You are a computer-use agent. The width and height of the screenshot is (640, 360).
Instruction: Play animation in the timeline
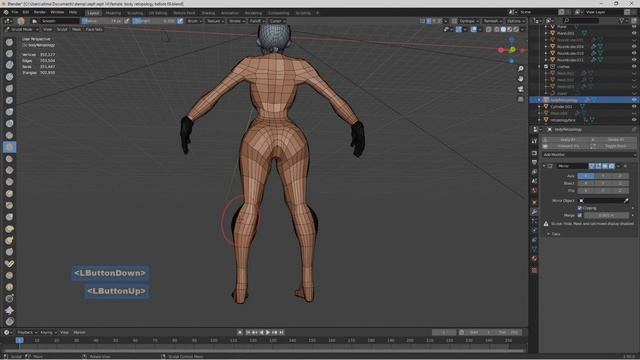268,332
